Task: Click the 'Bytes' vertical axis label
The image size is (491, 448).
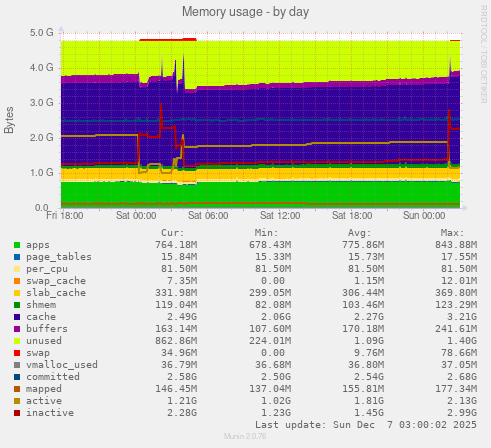Action: (9, 120)
